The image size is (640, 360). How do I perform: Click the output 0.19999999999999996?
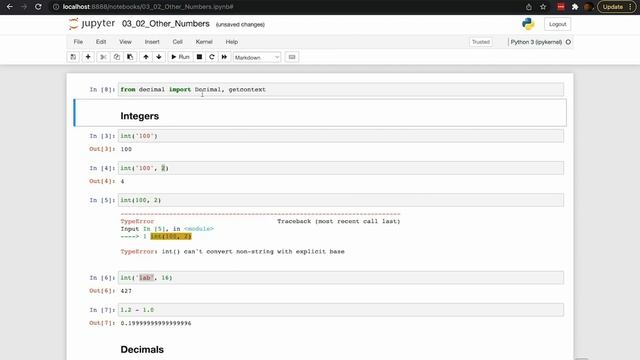pos(156,323)
